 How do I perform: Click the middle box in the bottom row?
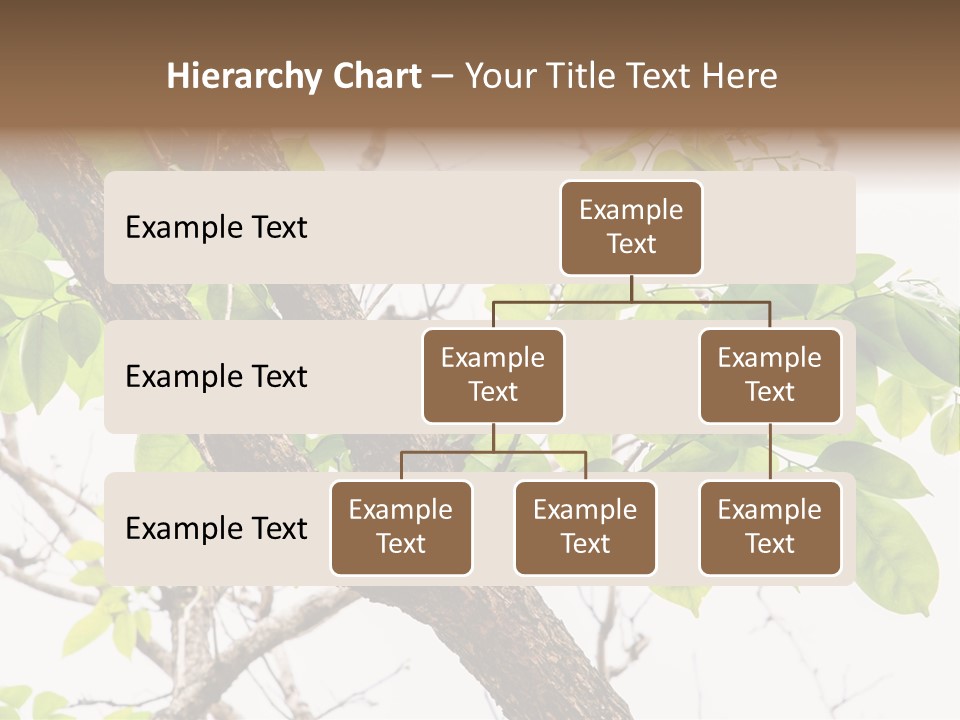coord(585,527)
